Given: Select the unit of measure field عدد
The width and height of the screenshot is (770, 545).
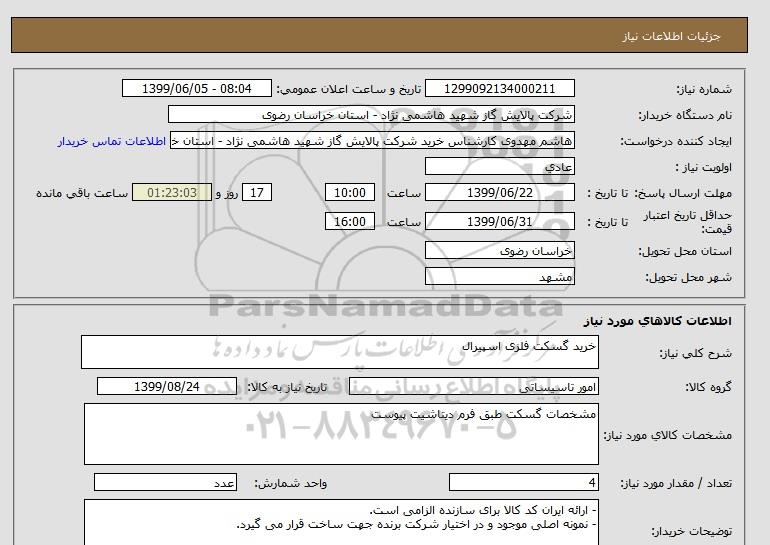Looking at the screenshot, I should (x=165, y=482).
